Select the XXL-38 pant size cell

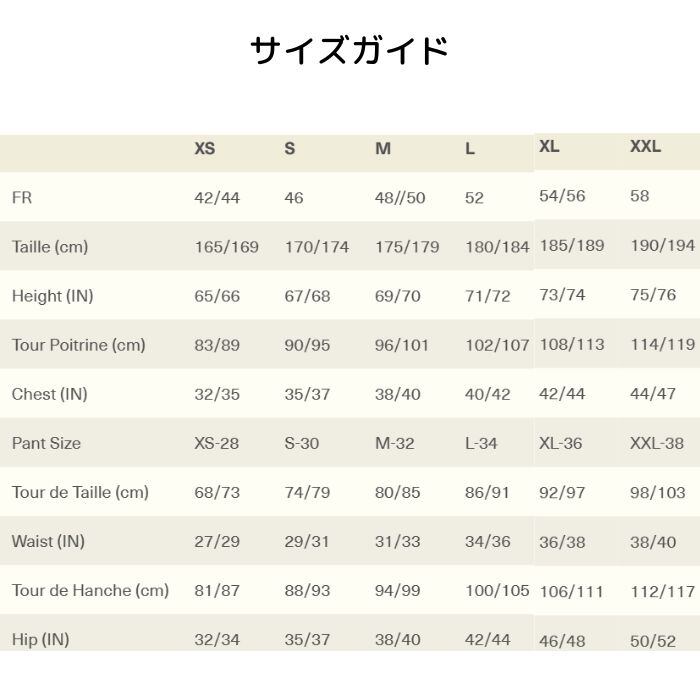coord(657,443)
